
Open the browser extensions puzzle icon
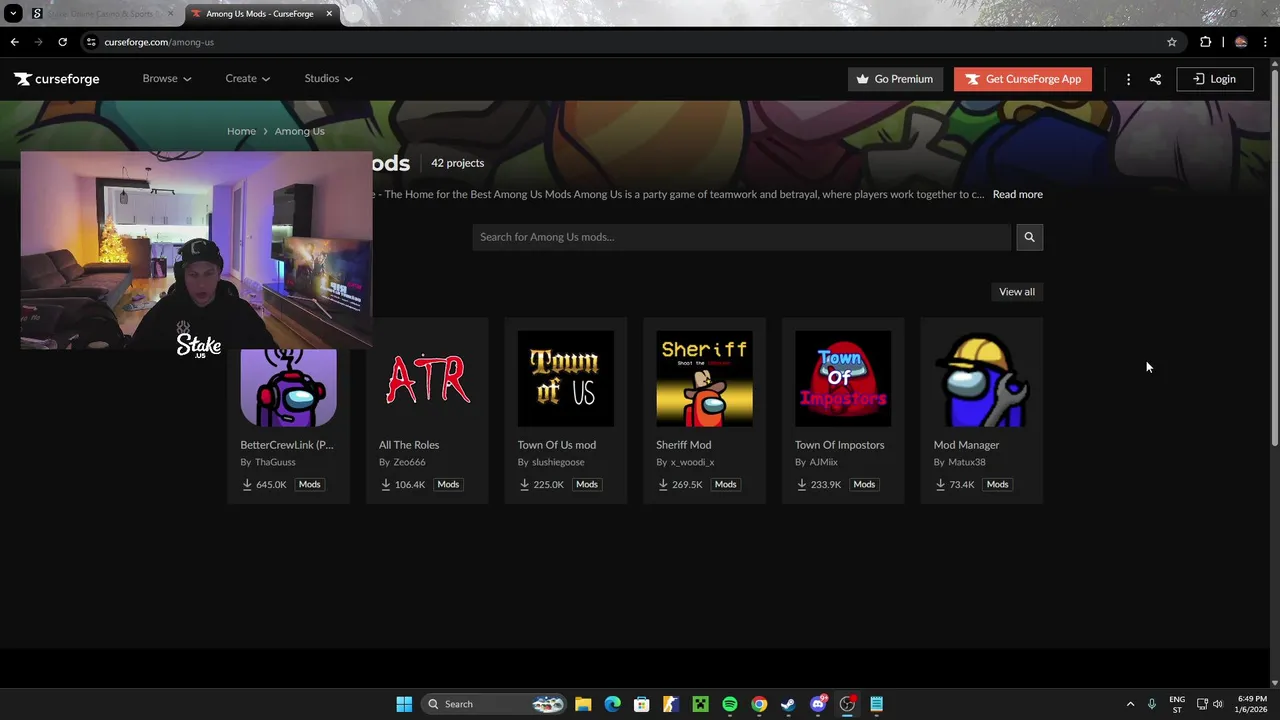tap(1205, 42)
